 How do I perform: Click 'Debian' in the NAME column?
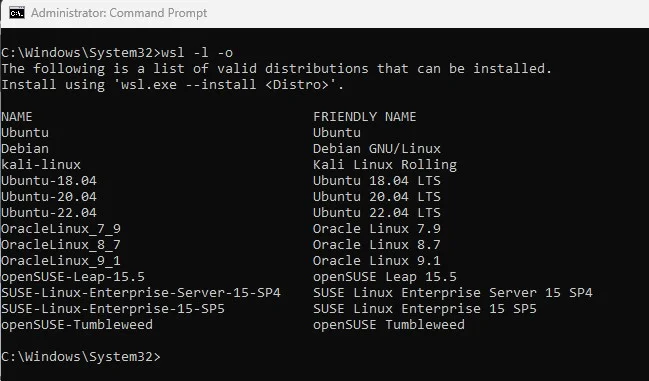pyautogui.click(x=25, y=149)
